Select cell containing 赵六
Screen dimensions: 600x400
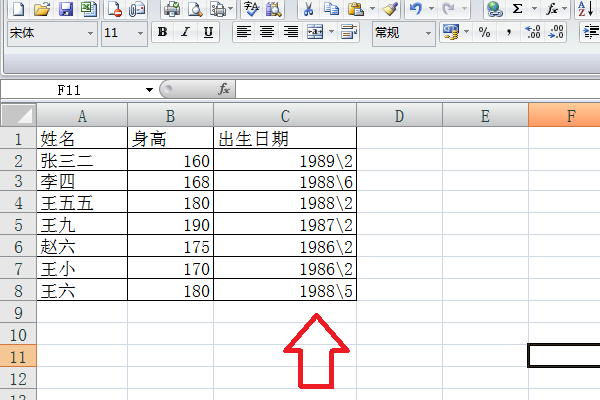(82, 247)
